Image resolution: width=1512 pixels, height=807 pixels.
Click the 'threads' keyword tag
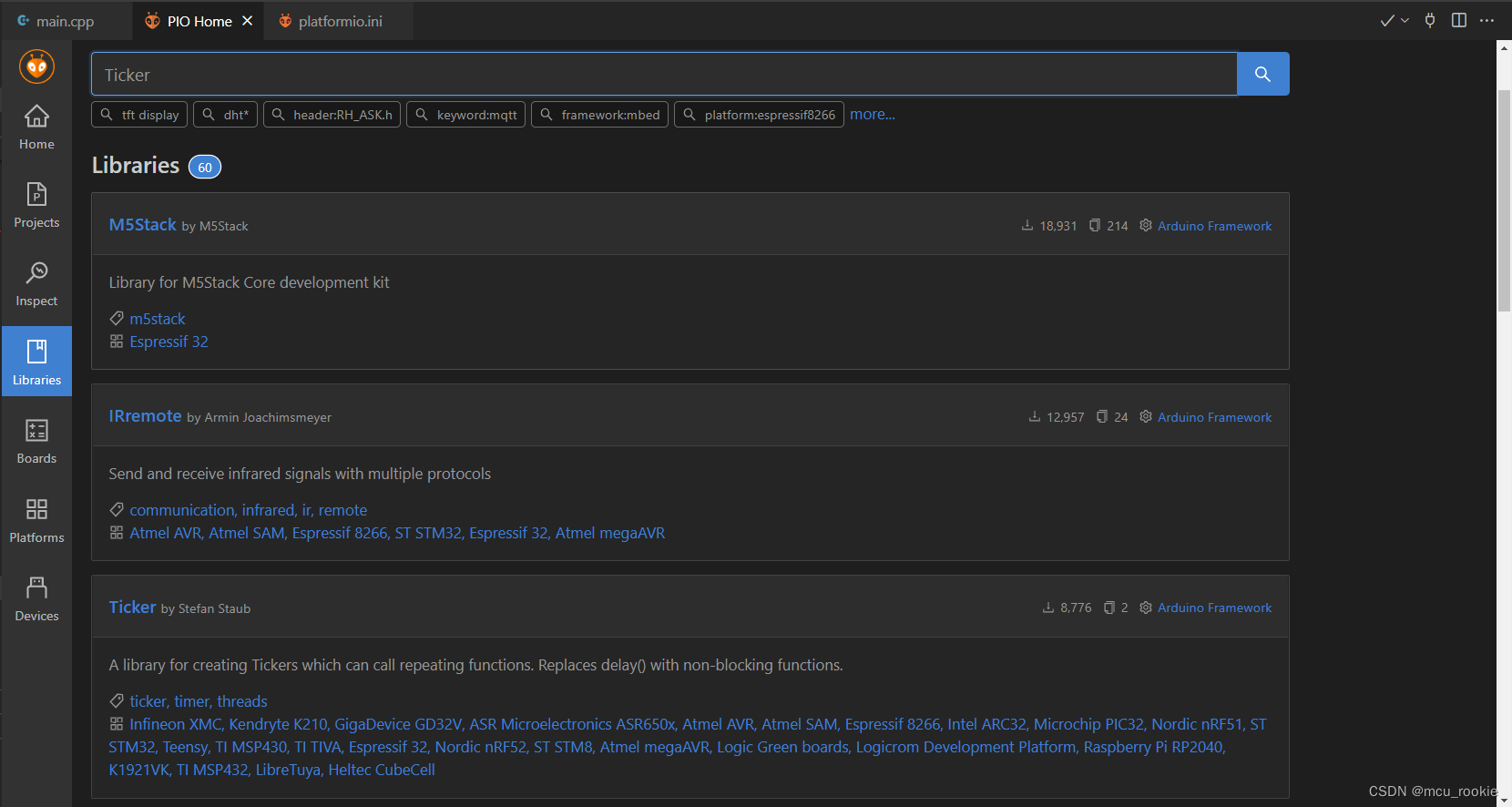[242, 701]
